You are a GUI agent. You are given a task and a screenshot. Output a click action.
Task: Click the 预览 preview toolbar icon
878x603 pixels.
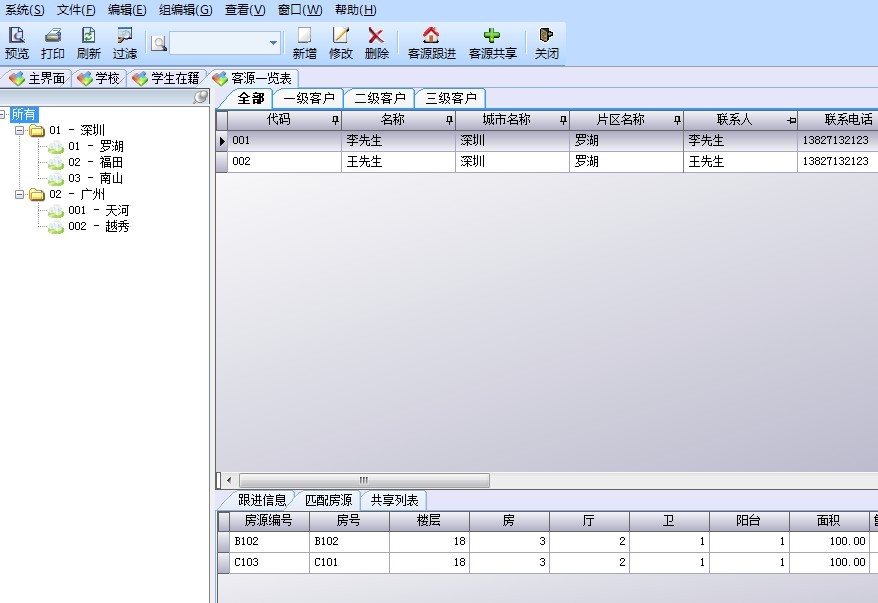[17, 36]
